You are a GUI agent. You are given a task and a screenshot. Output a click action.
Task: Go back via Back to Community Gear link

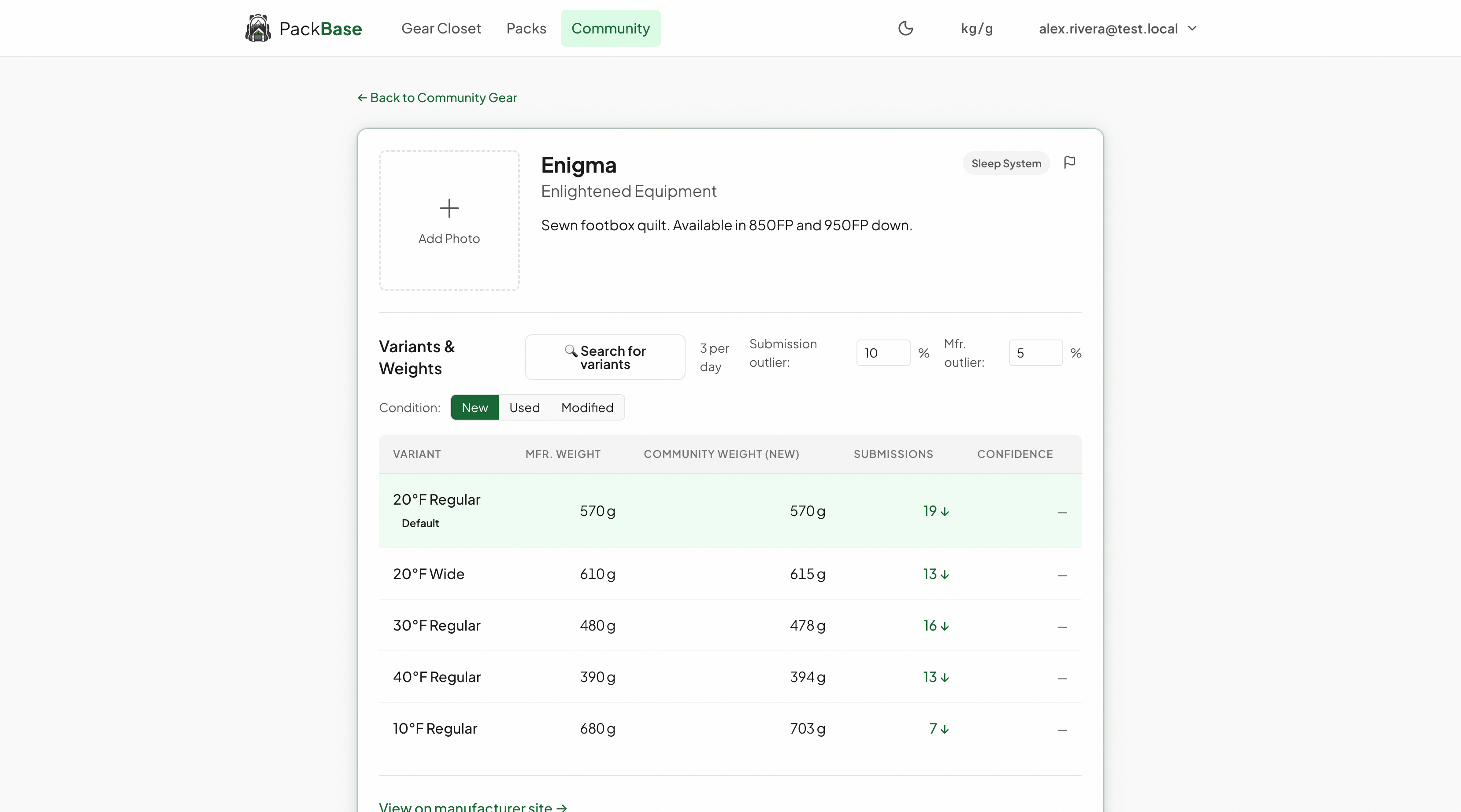click(437, 97)
